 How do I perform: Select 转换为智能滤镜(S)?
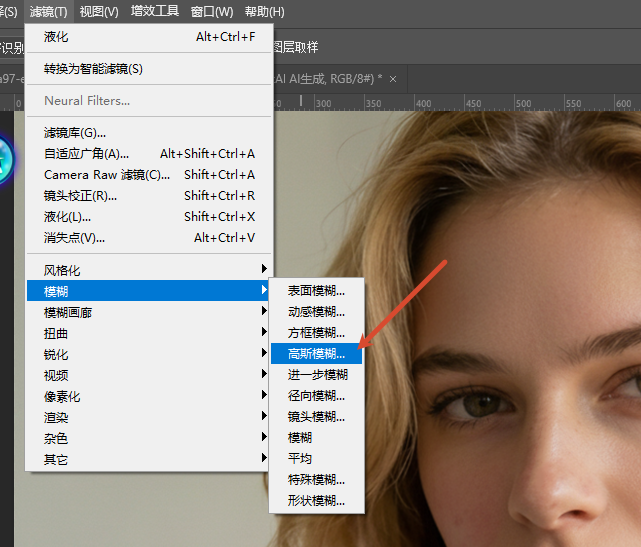(149, 69)
